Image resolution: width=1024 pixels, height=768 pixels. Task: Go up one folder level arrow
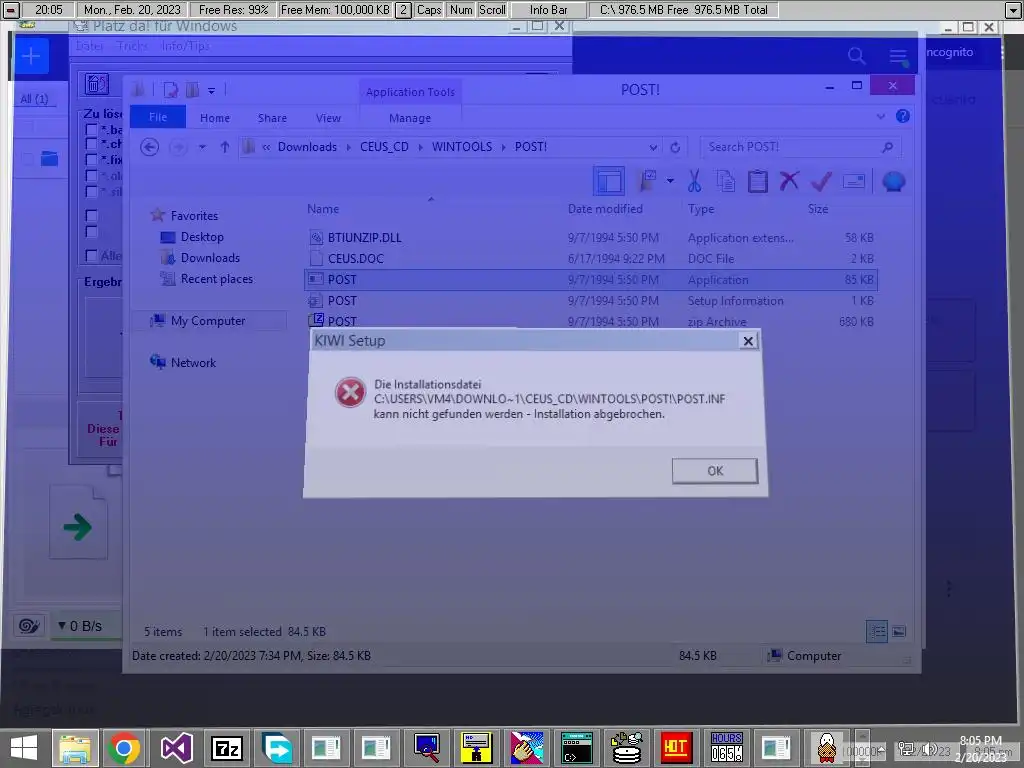pos(225,147)
